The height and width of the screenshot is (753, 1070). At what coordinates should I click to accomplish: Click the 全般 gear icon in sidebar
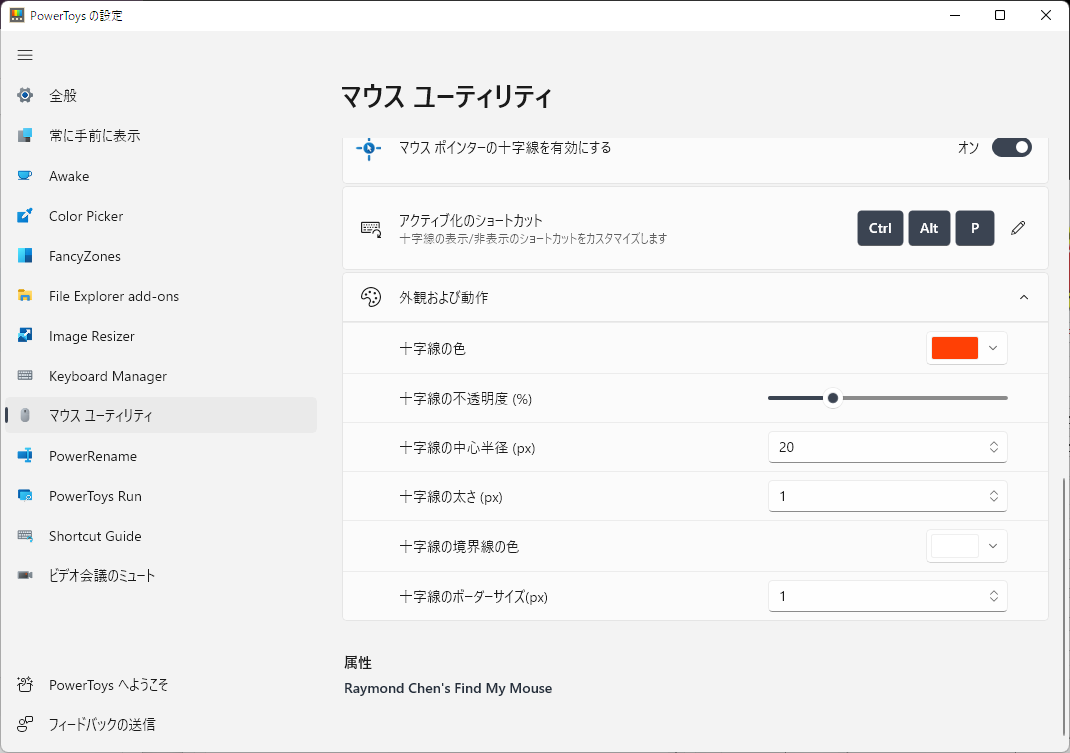pos(26,96)
